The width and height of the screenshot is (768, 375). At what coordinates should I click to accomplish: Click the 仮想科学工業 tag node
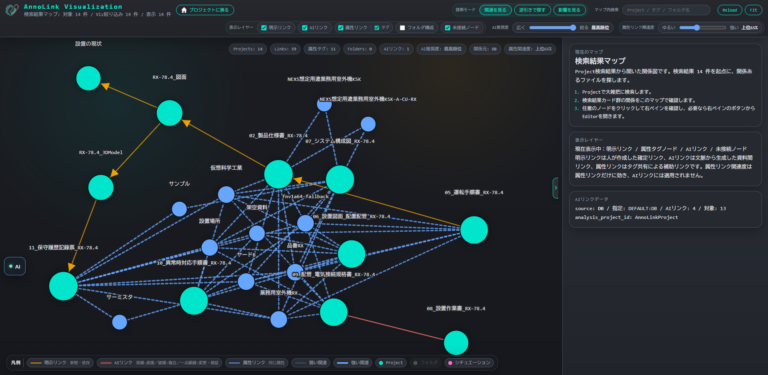226,194
